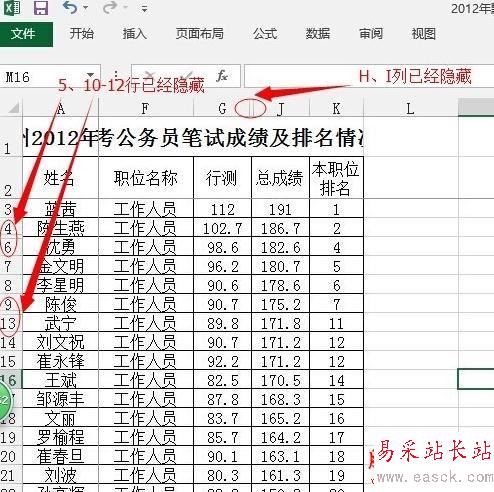This screenshot has width=494, height=492.
Task: Click the 总成绩 header cell
Action: pos(280,178)
